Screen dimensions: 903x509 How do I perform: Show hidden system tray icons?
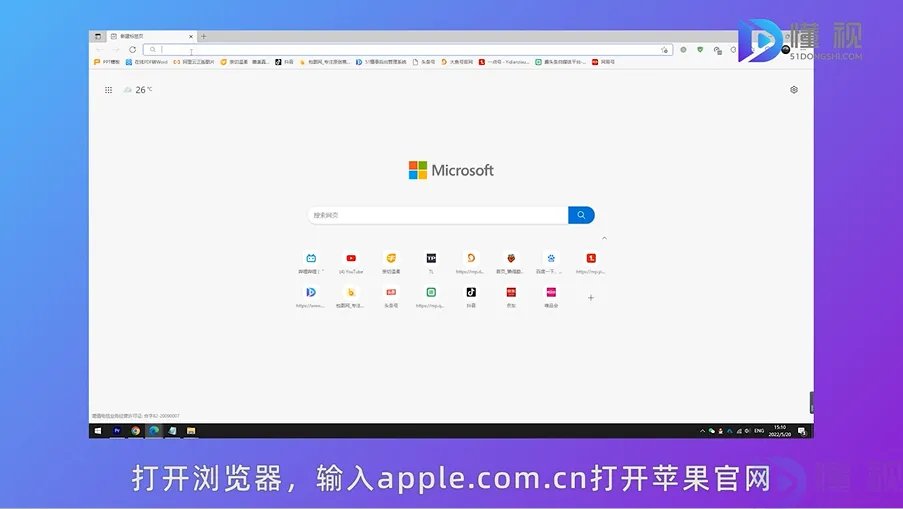click(702, 431)
